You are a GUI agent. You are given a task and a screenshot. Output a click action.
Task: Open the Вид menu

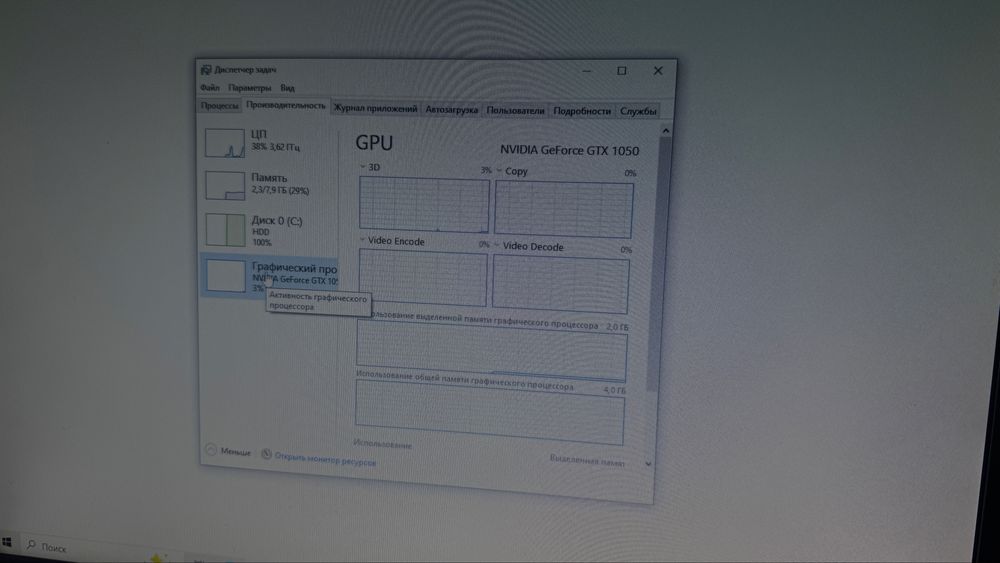tap(287, 88)
